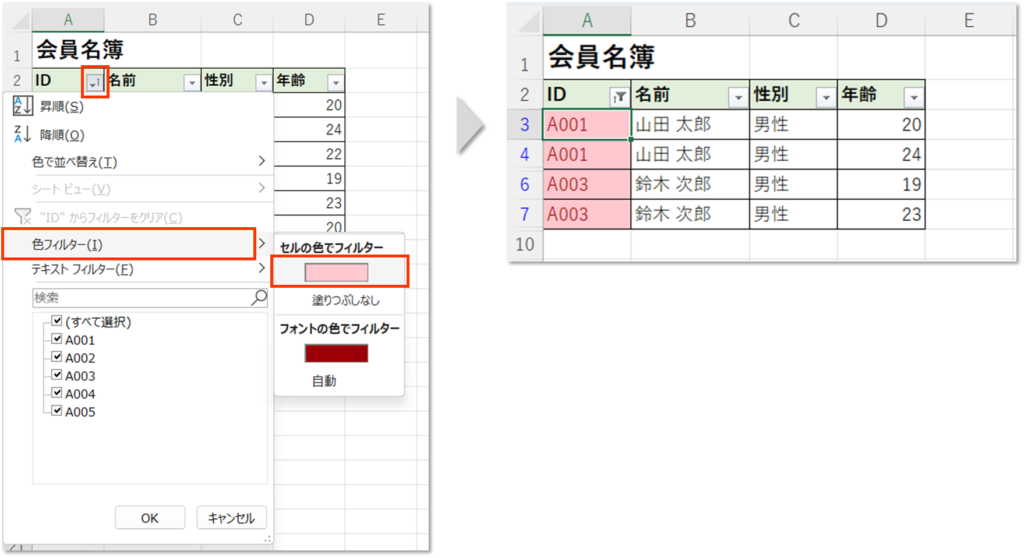This screenshot has width=1024, height=558.
Task: Open 名前 filter dropdown in right sheet
Action: pos(738,97)
